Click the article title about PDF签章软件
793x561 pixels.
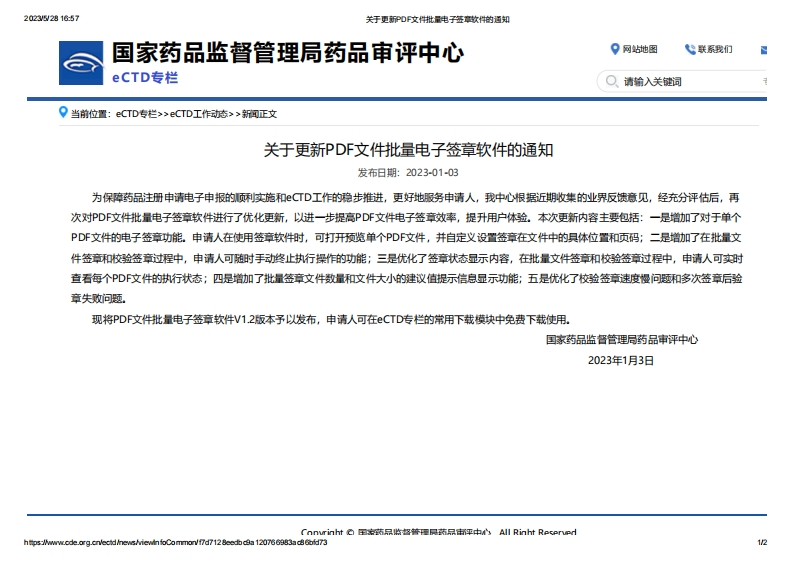(x=408, y=150)
